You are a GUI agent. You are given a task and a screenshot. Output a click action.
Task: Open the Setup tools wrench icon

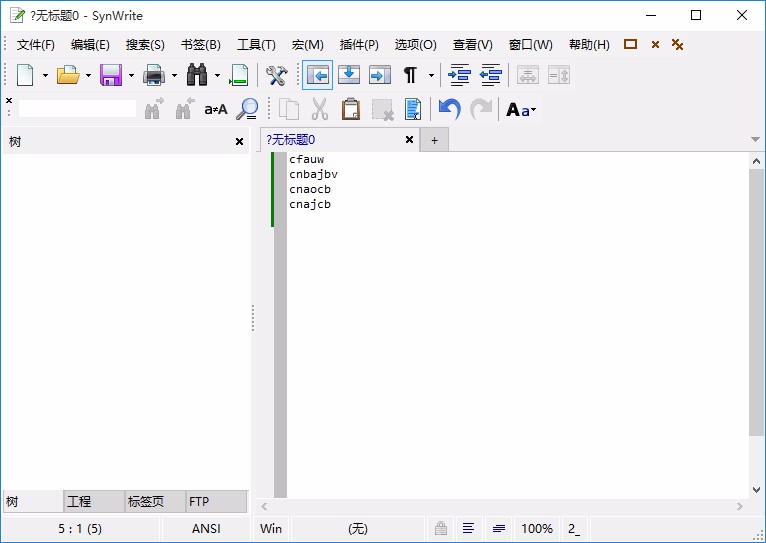(277, 75)
